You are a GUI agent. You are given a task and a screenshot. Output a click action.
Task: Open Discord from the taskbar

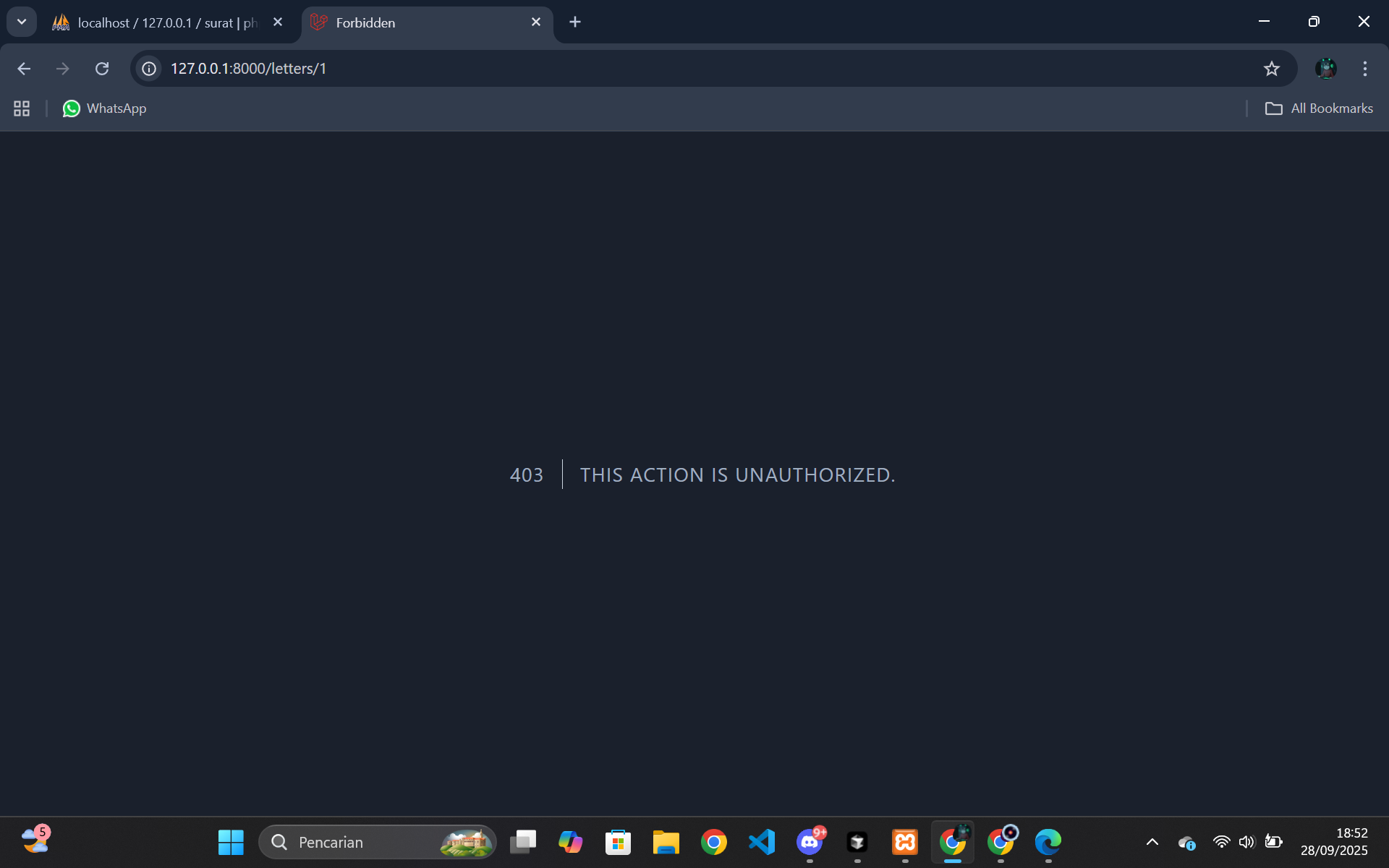[x=810, y=842]
